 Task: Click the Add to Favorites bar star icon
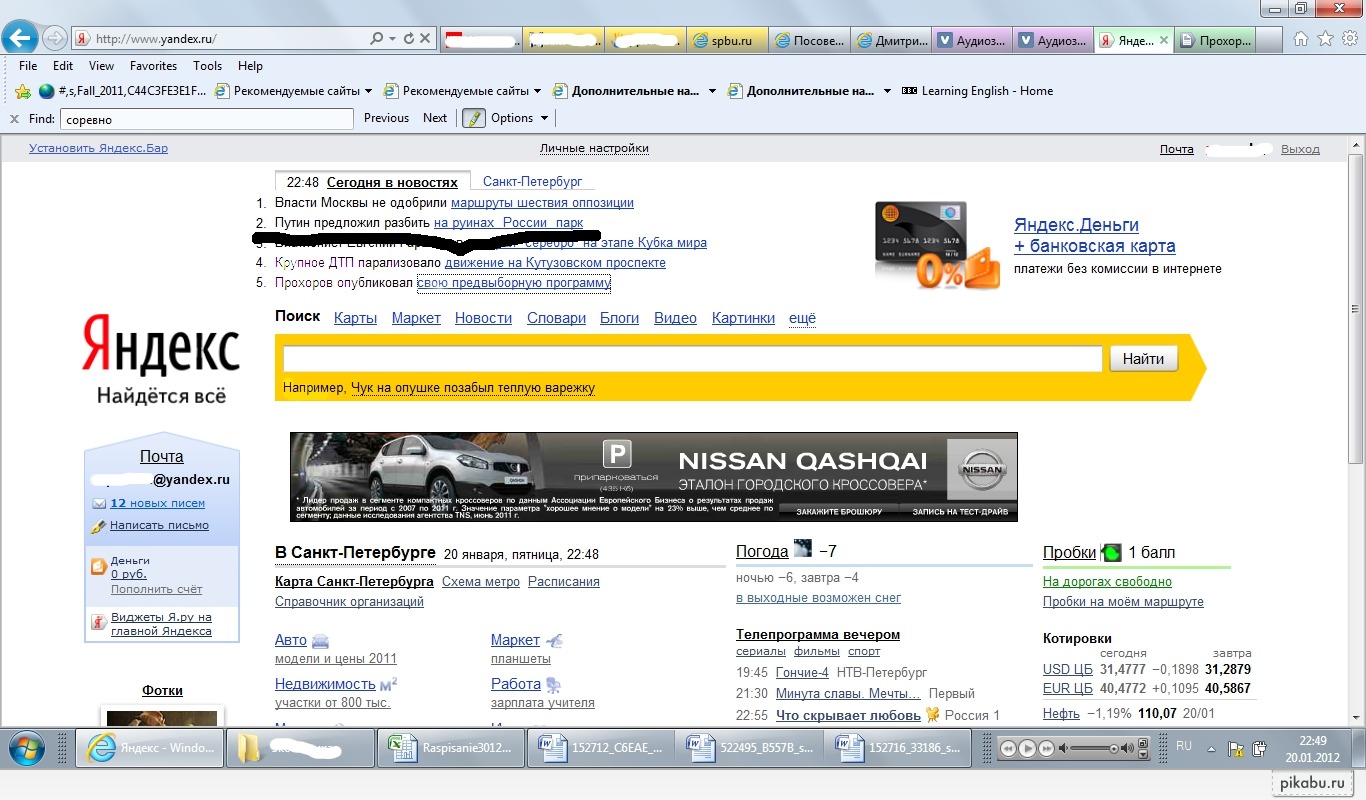tap(23, 91)
